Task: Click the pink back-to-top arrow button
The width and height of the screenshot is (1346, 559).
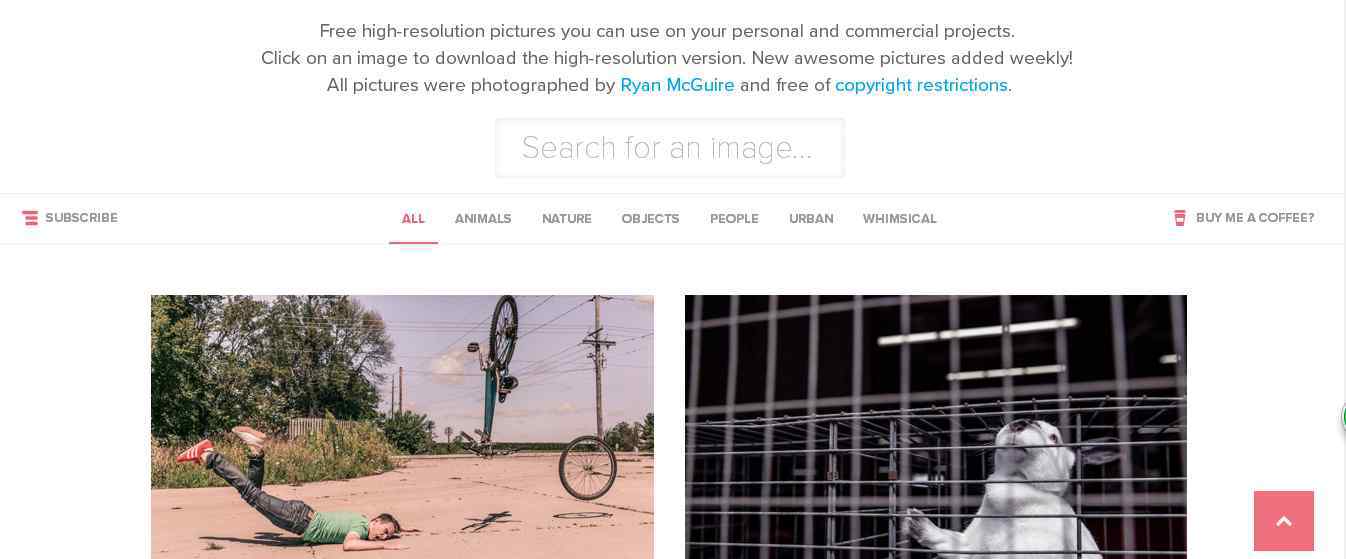Action: 1284,521
